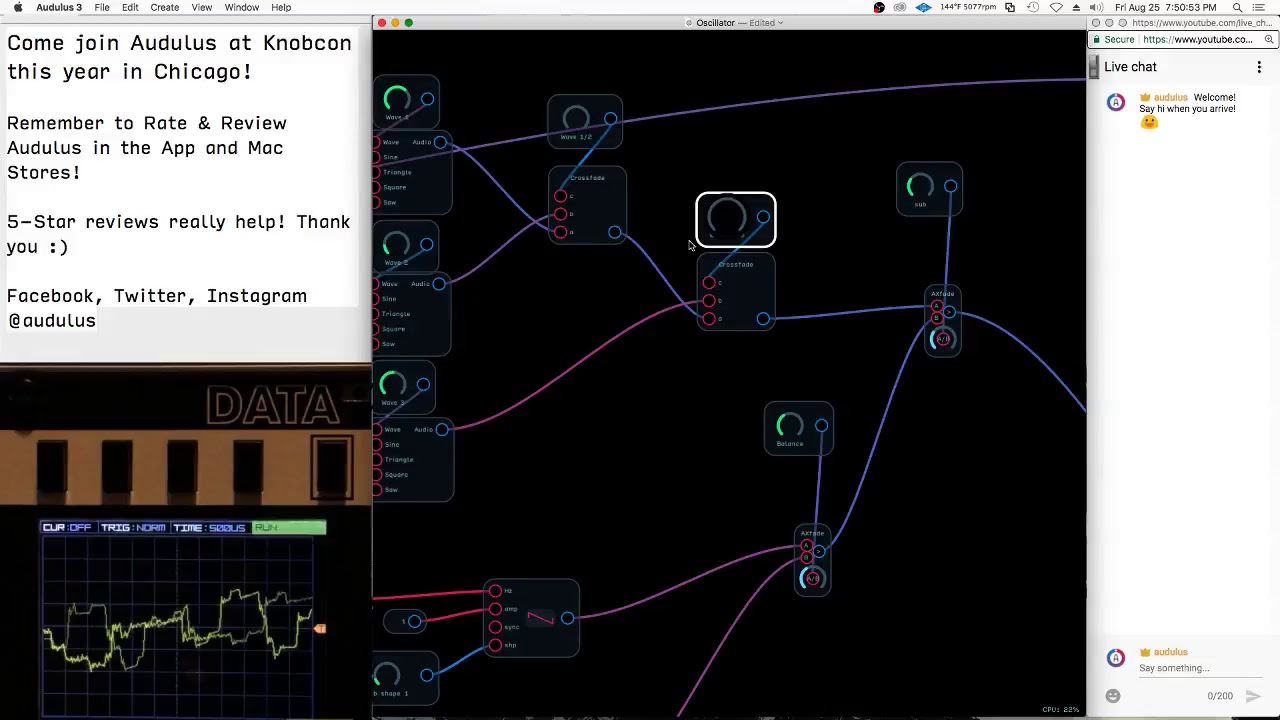
Task: Click the volume icon in the menu bar
Action: [1096, 7]
